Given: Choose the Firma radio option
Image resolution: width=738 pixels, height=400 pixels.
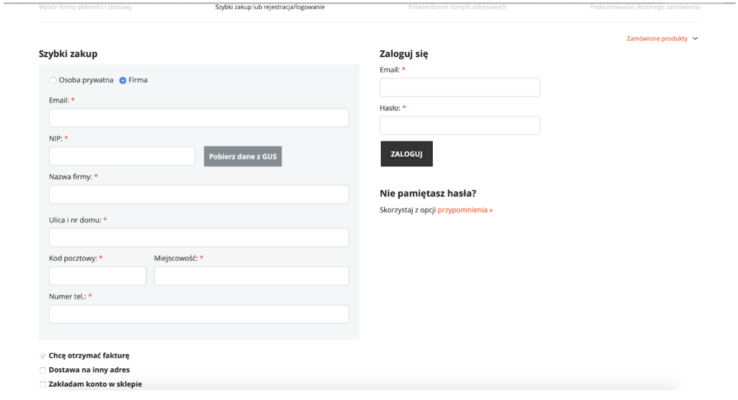Looking at the screenshot, I should (x=123, y=80).
